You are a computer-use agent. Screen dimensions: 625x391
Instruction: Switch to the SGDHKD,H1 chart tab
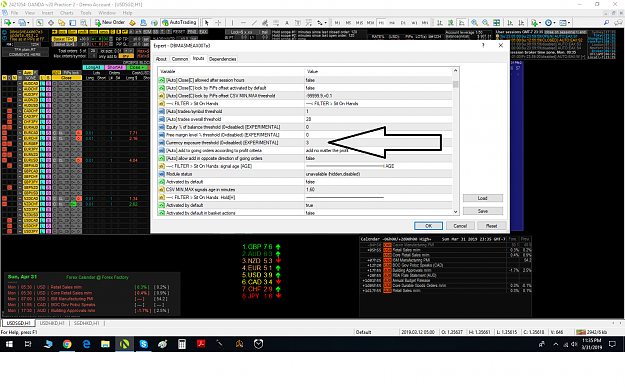pos(86,323)
